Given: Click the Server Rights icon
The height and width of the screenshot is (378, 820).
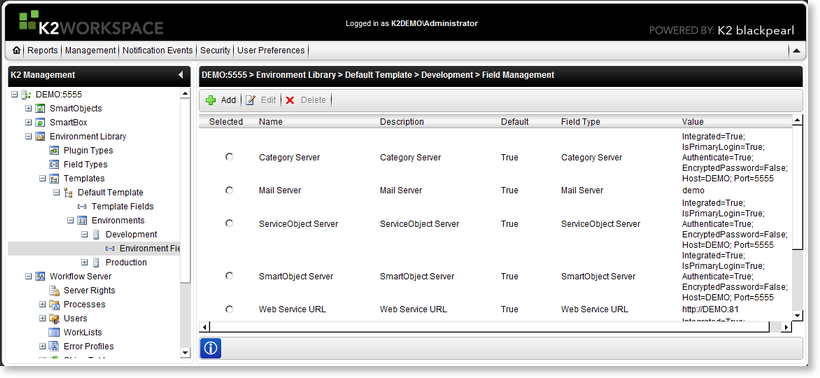Looking at the screenshot, I should (x=54, y=291).
